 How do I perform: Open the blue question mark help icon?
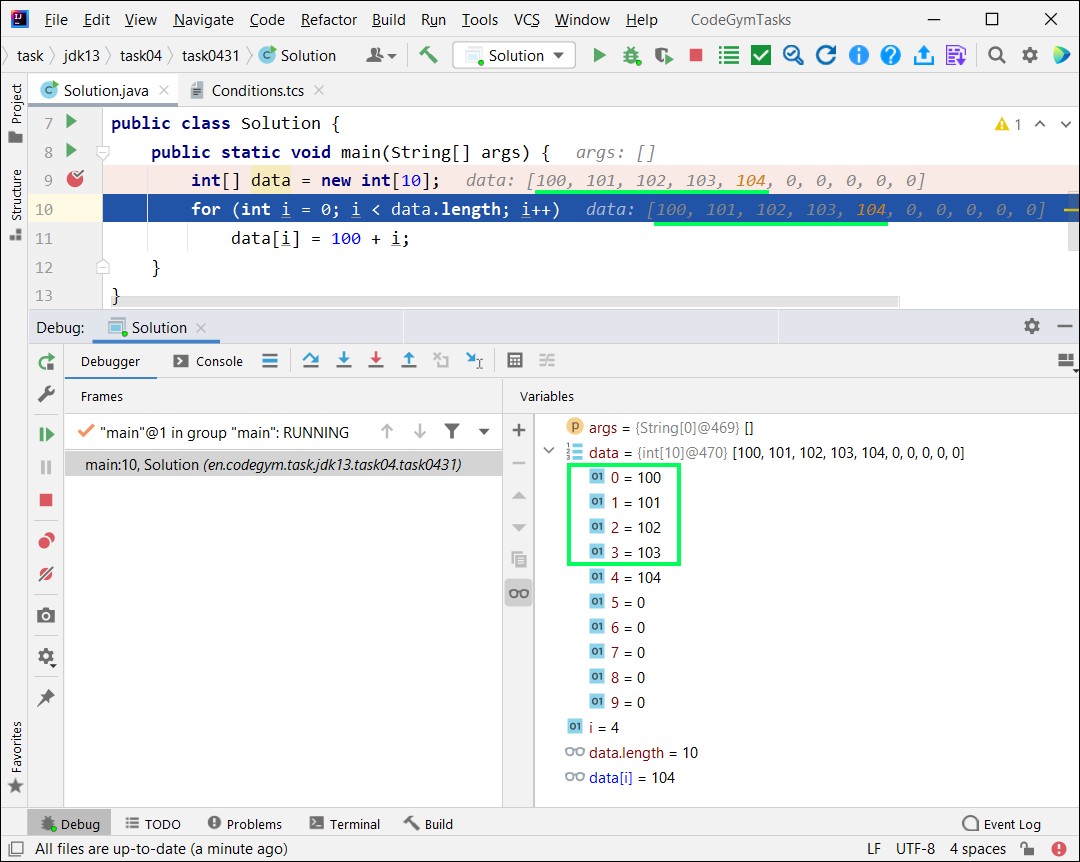(x=891, y=55)
